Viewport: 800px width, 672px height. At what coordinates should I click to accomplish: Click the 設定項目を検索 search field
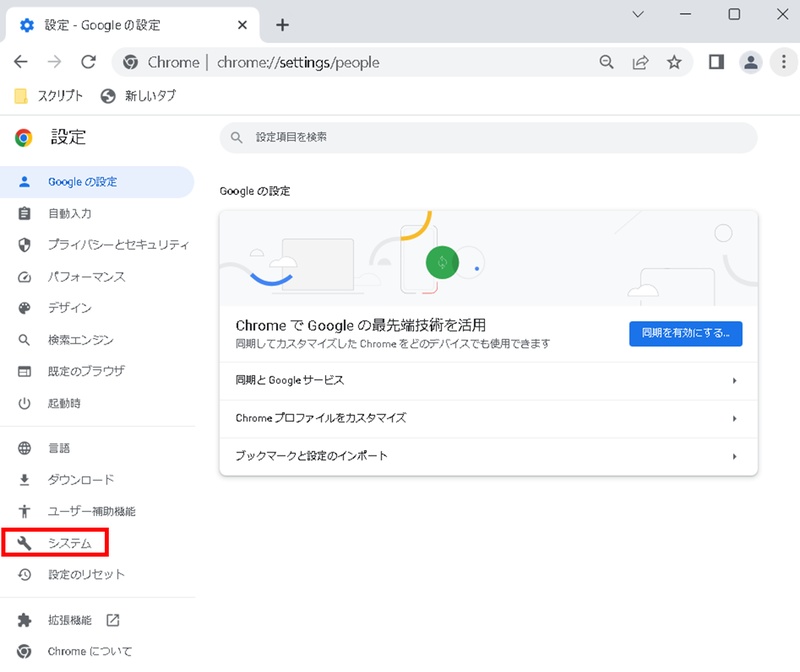tap(487, 137)
